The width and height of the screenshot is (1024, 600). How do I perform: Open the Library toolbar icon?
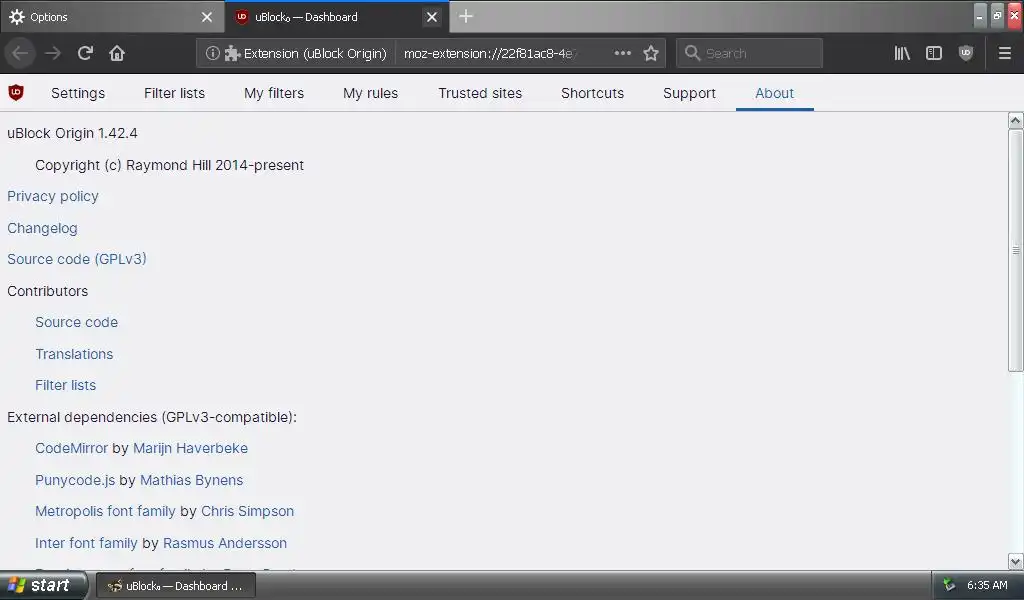(902, 53)
